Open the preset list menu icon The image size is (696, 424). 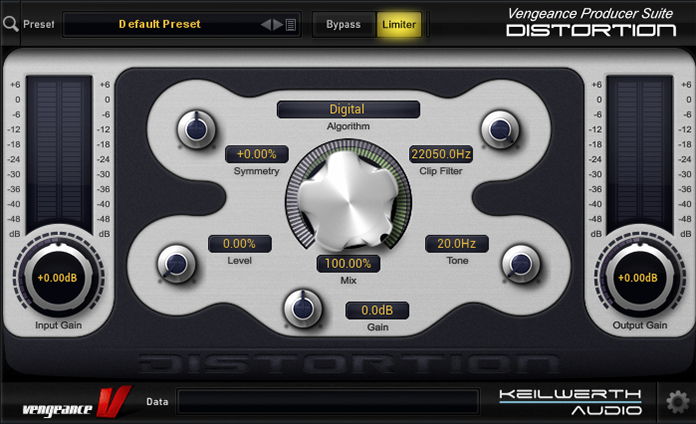[x=291, y=24]
